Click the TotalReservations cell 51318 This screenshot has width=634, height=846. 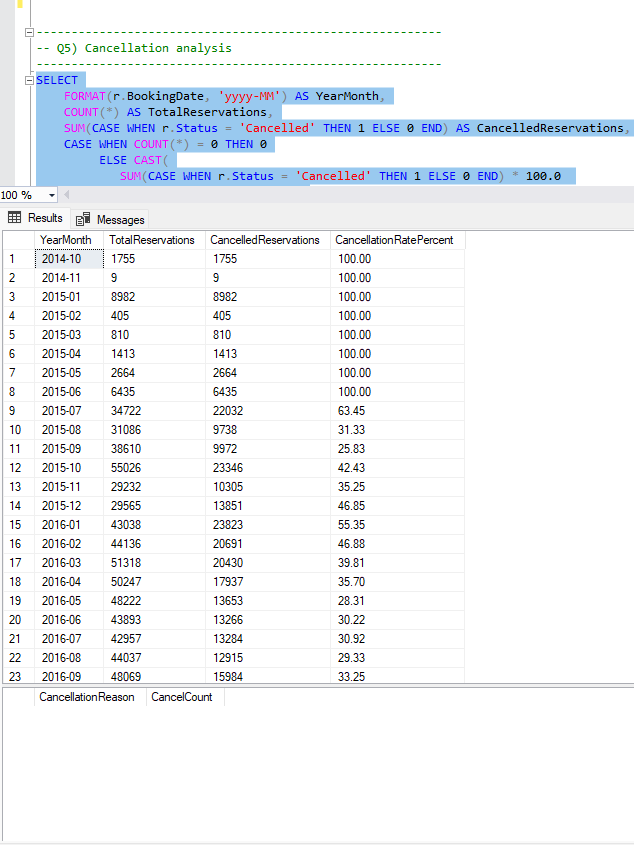pyautogui.click(x=154, y=563)
